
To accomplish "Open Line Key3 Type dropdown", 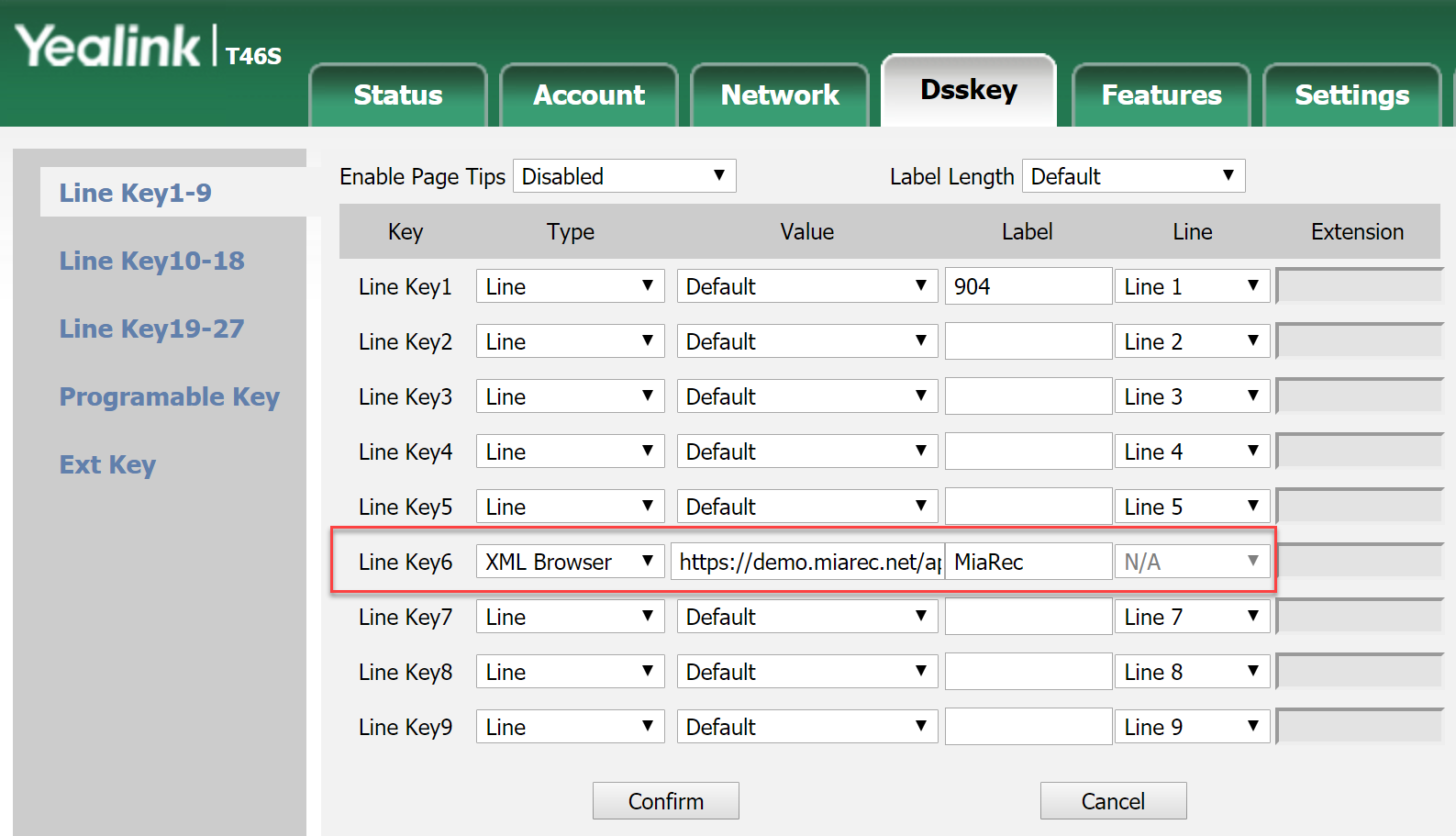I will coord(570,396).
